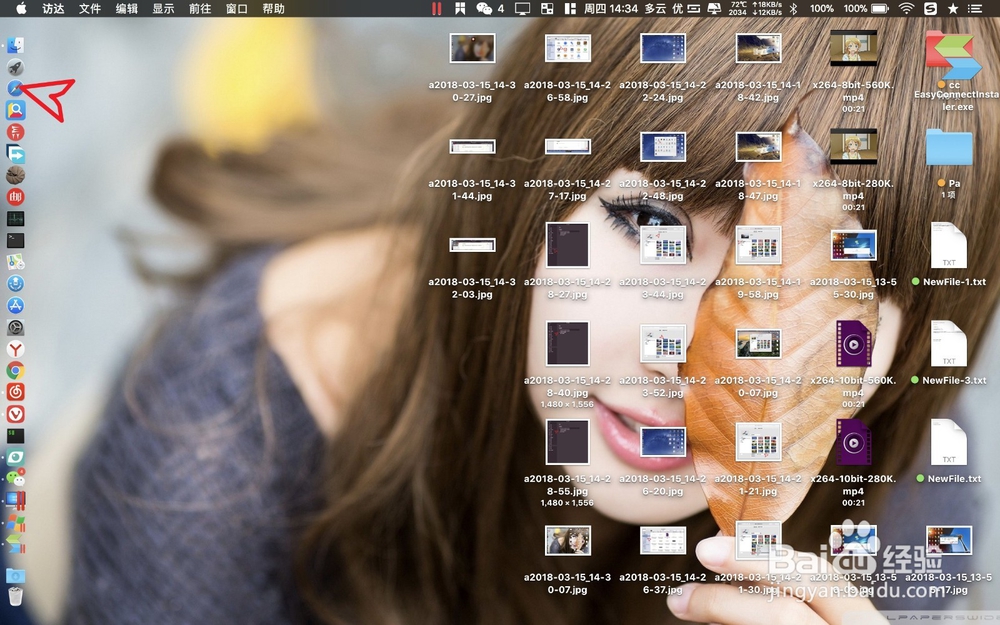Viewport: 1000px width, 625px height.
Task: Select a2018-03-15_14-30-27.jpg thumbnail
Action: click(473, 48)
